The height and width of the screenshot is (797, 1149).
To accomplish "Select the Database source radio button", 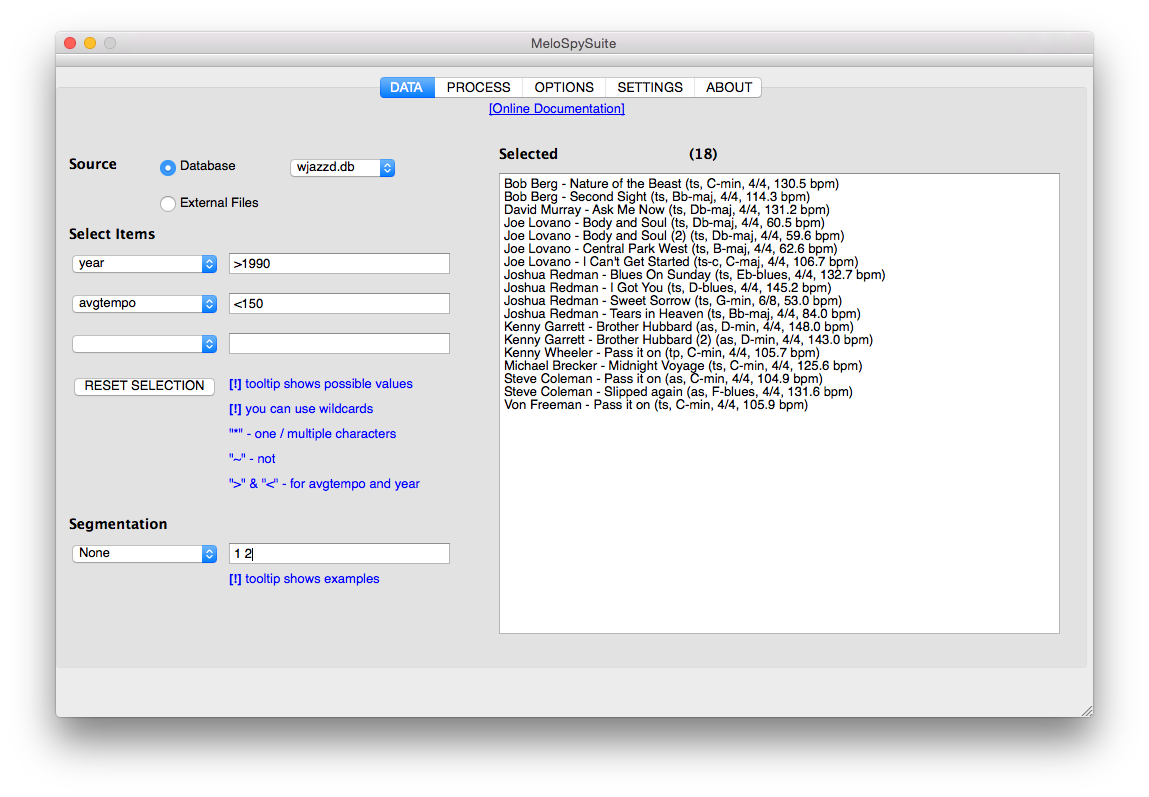I will pos(168,167).
